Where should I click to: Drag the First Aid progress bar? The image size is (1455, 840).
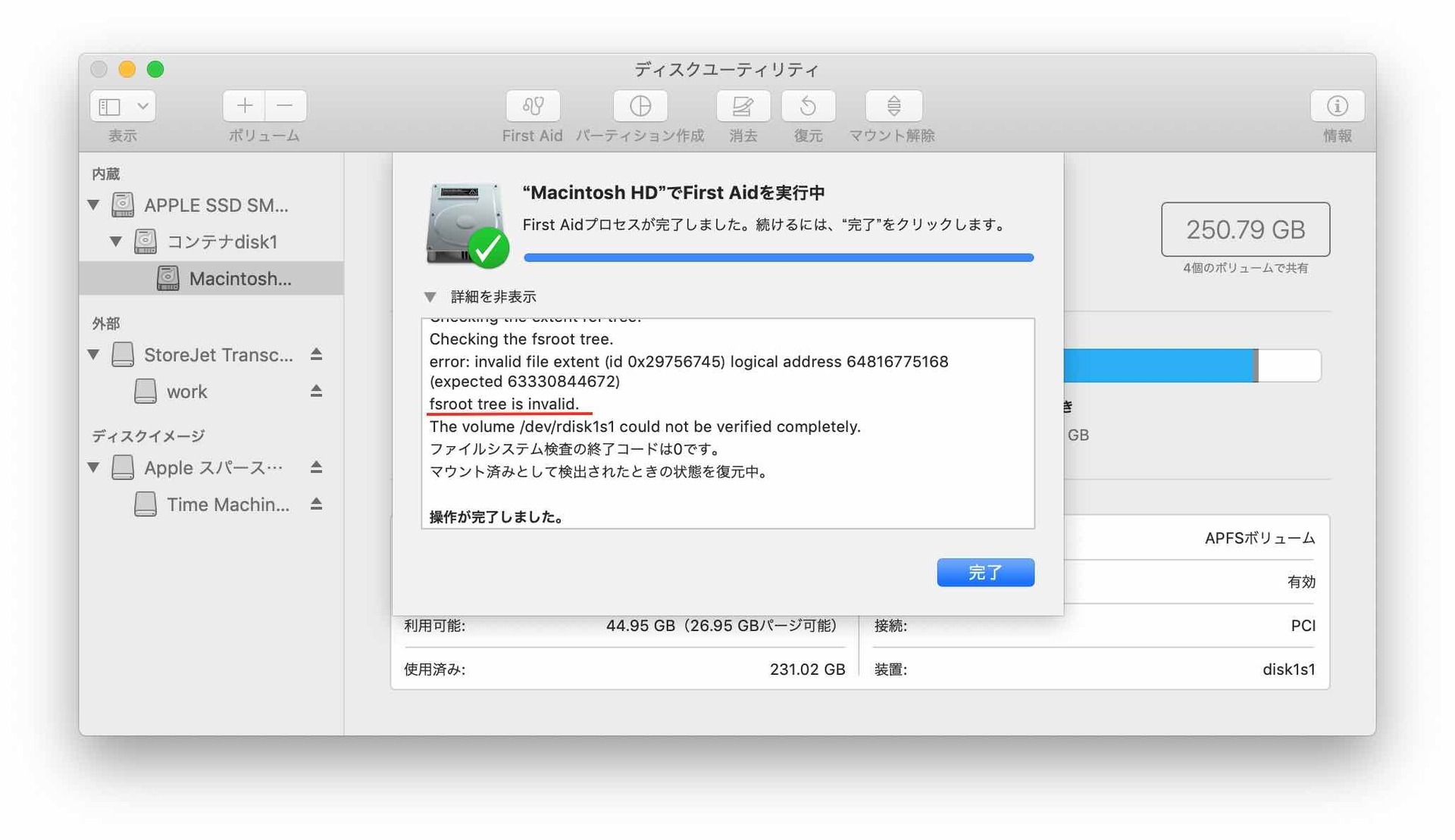pos(778,257)
